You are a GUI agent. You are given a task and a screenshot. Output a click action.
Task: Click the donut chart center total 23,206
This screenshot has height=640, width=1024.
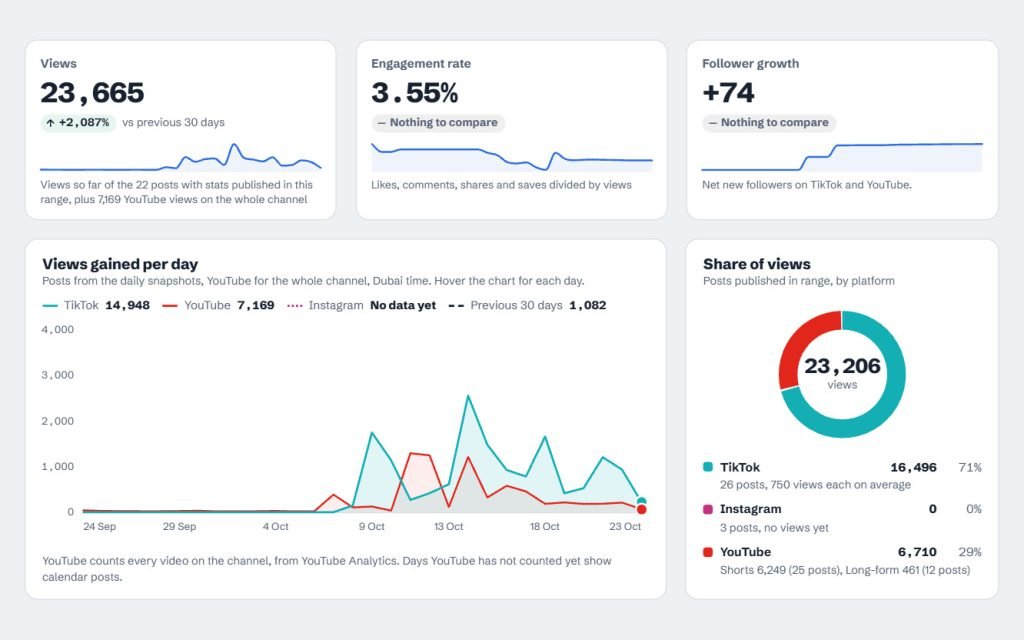[x=842, y=366]
